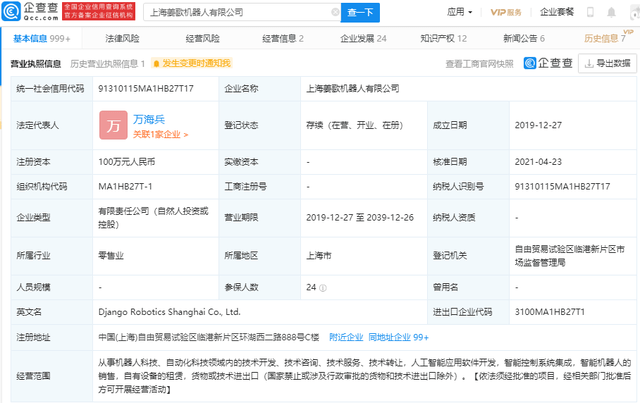Select 组织机构代码 value MA1HB27T-1
640x403 pixels.
pos(125,187)
